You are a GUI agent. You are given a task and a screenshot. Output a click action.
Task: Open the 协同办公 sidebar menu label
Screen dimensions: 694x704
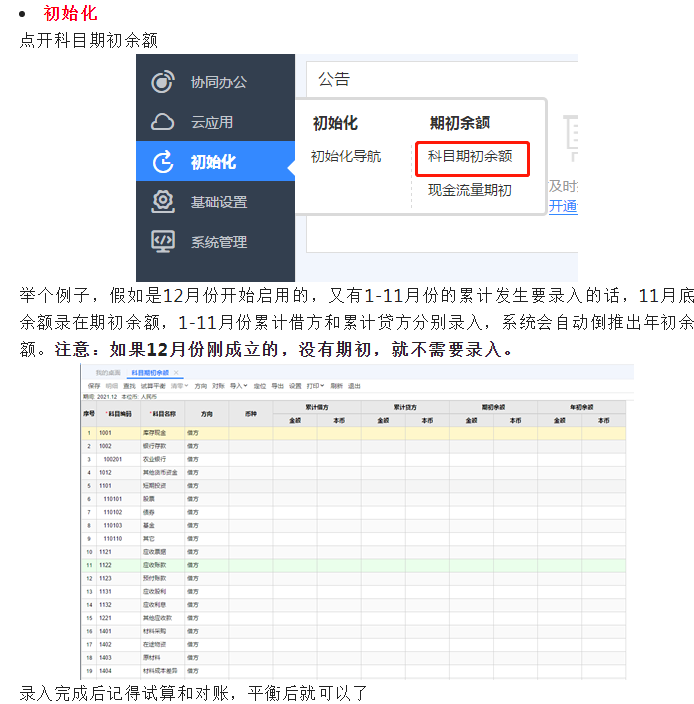[x=219, y=82]
